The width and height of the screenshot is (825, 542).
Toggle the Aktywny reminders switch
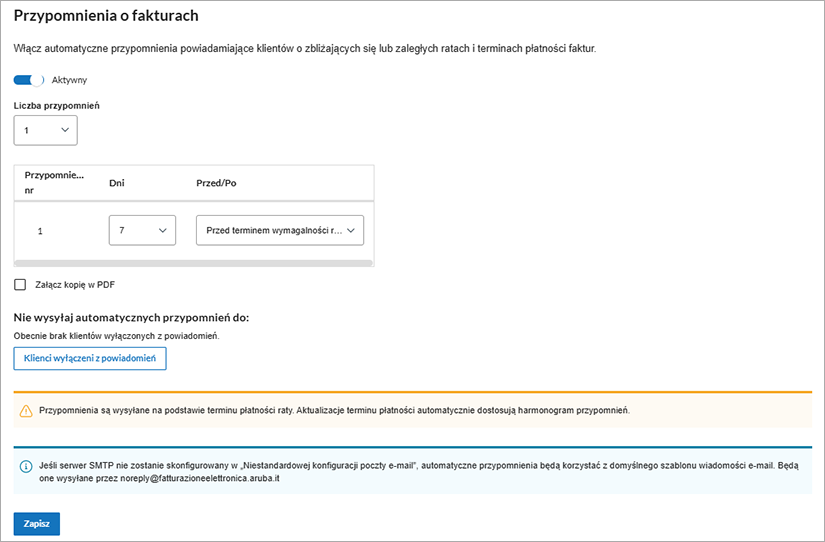[x=29, y=80]
